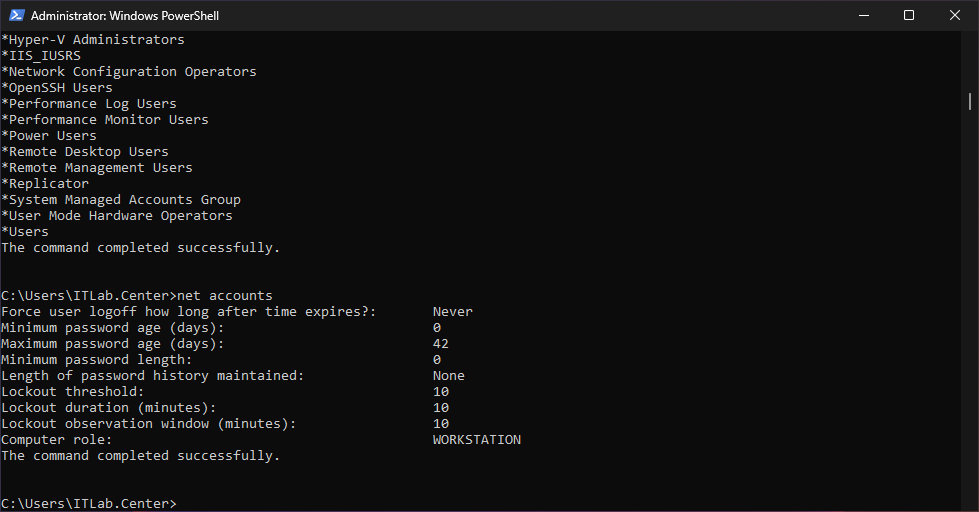Click the "*Remote Desktop Users" line
The image size is (979, 512).
85,152
